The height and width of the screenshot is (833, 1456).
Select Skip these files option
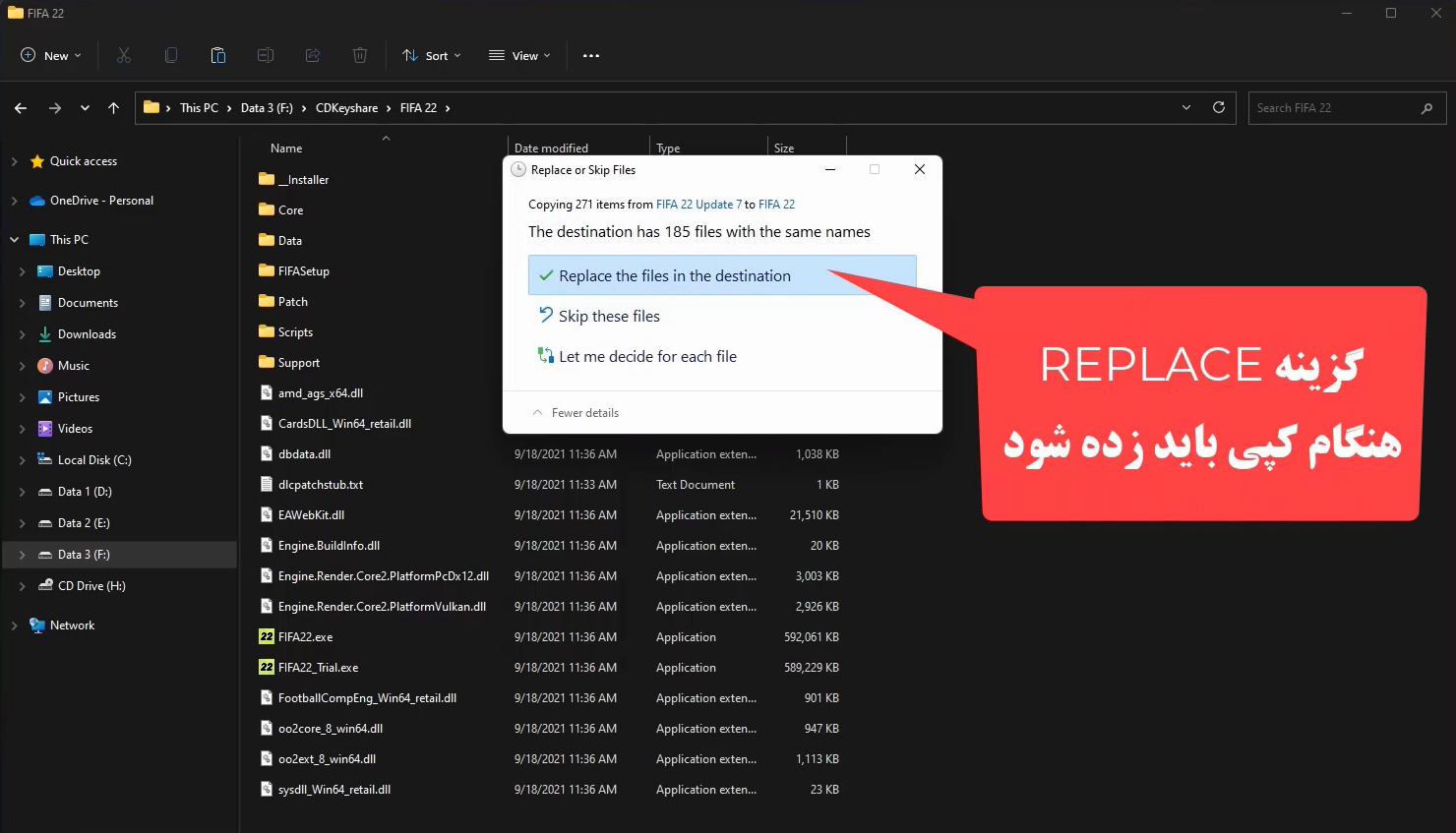[609, 317]
